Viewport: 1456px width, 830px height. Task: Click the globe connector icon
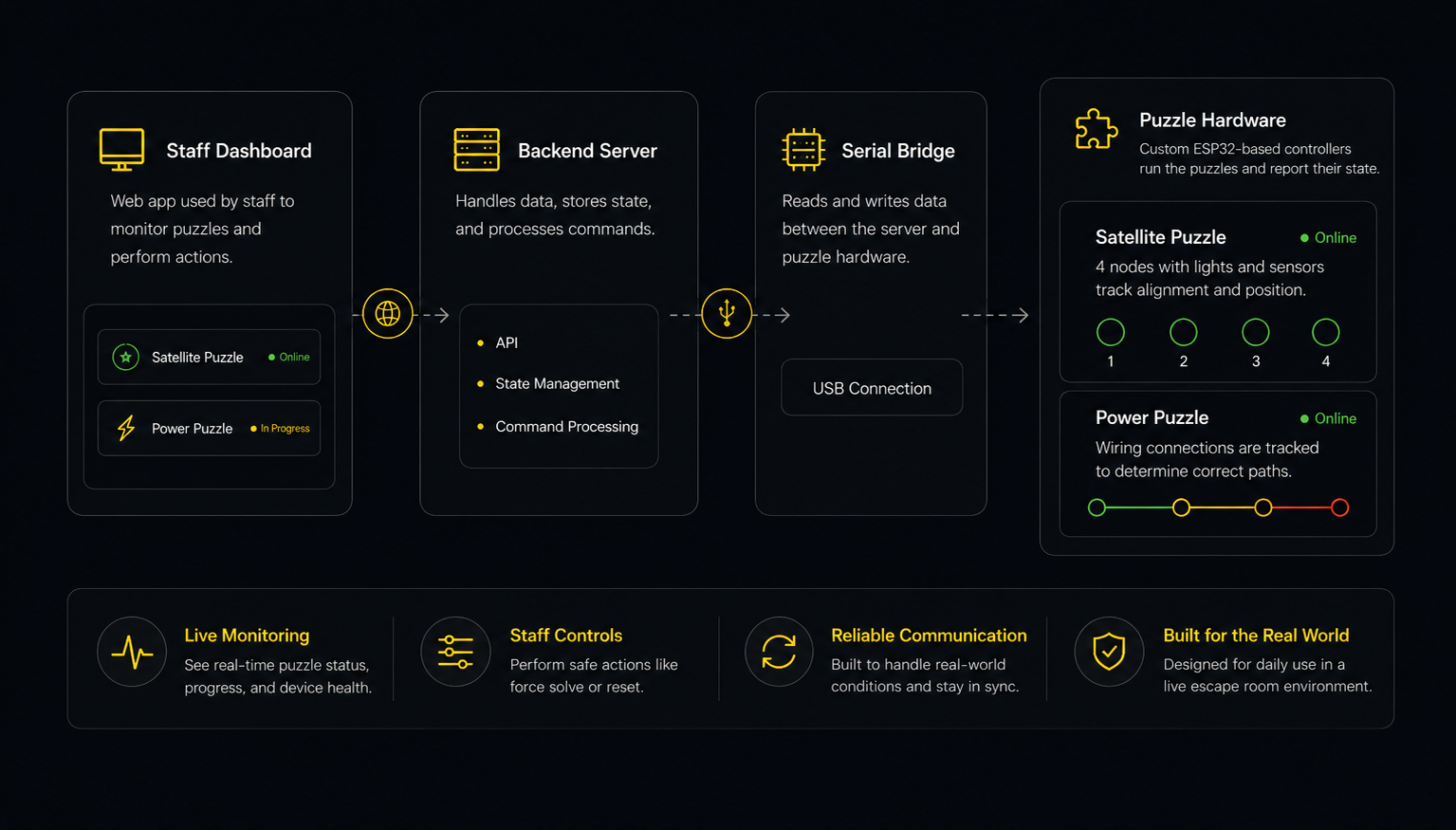(388, 313)
